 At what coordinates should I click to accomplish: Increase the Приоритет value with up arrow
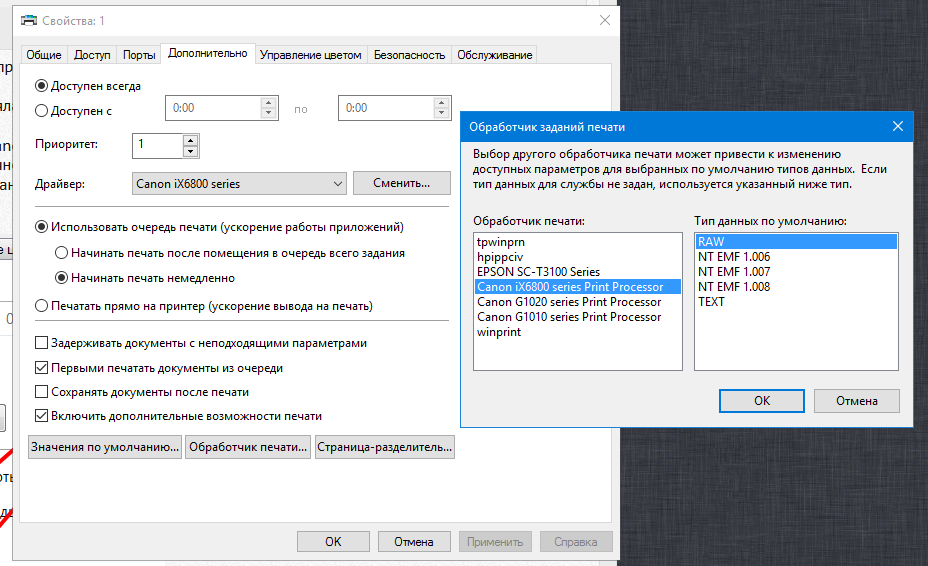pyautogui.click(x=190, y=140)
